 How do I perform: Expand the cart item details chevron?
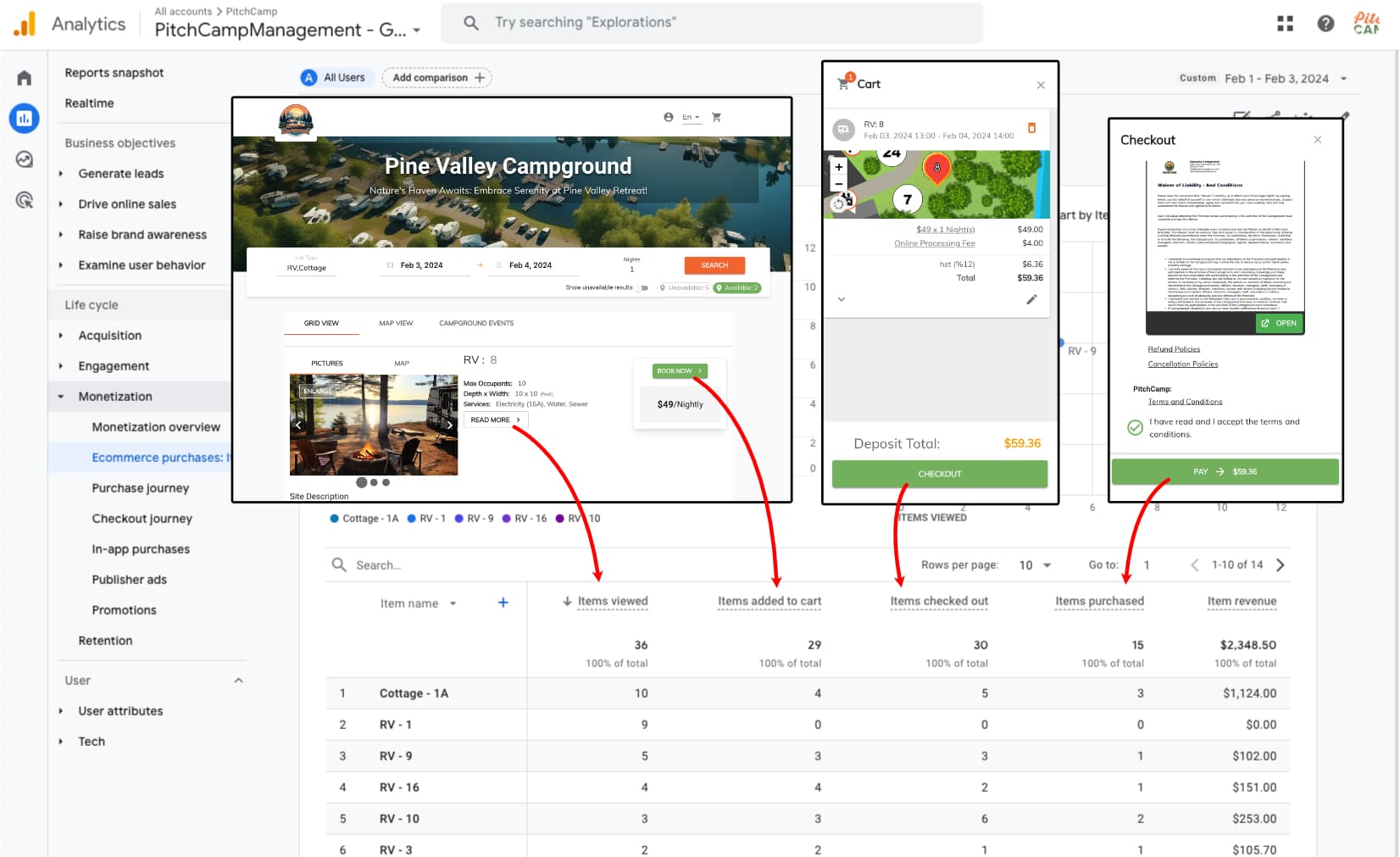[841, 299]
